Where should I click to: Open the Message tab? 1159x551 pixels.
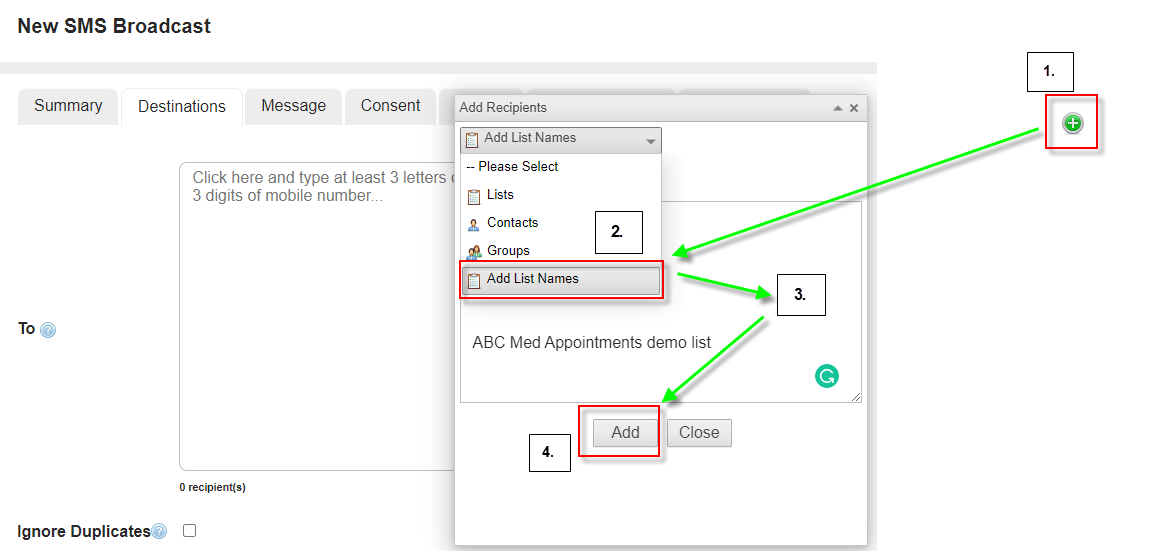click(293, 106)
